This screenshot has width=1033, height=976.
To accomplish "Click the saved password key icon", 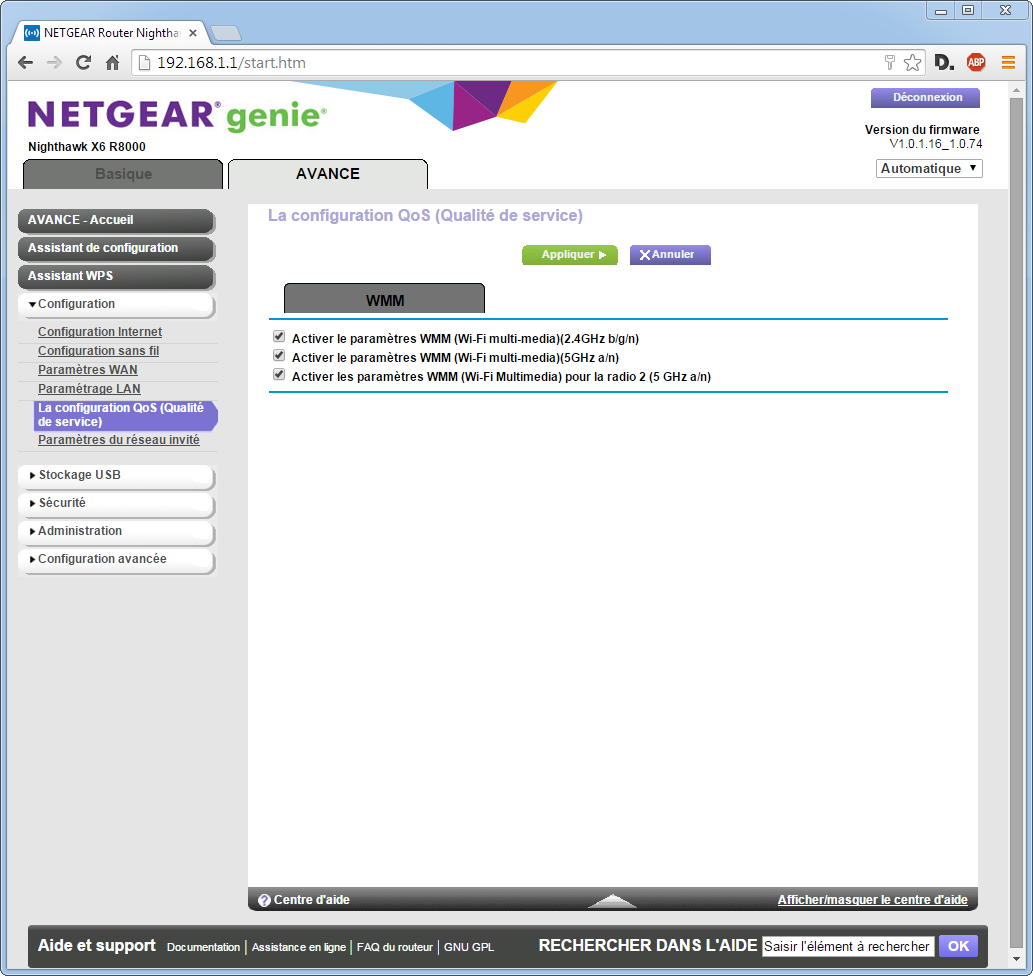I will pyautogui.click(x=889, y=63).
